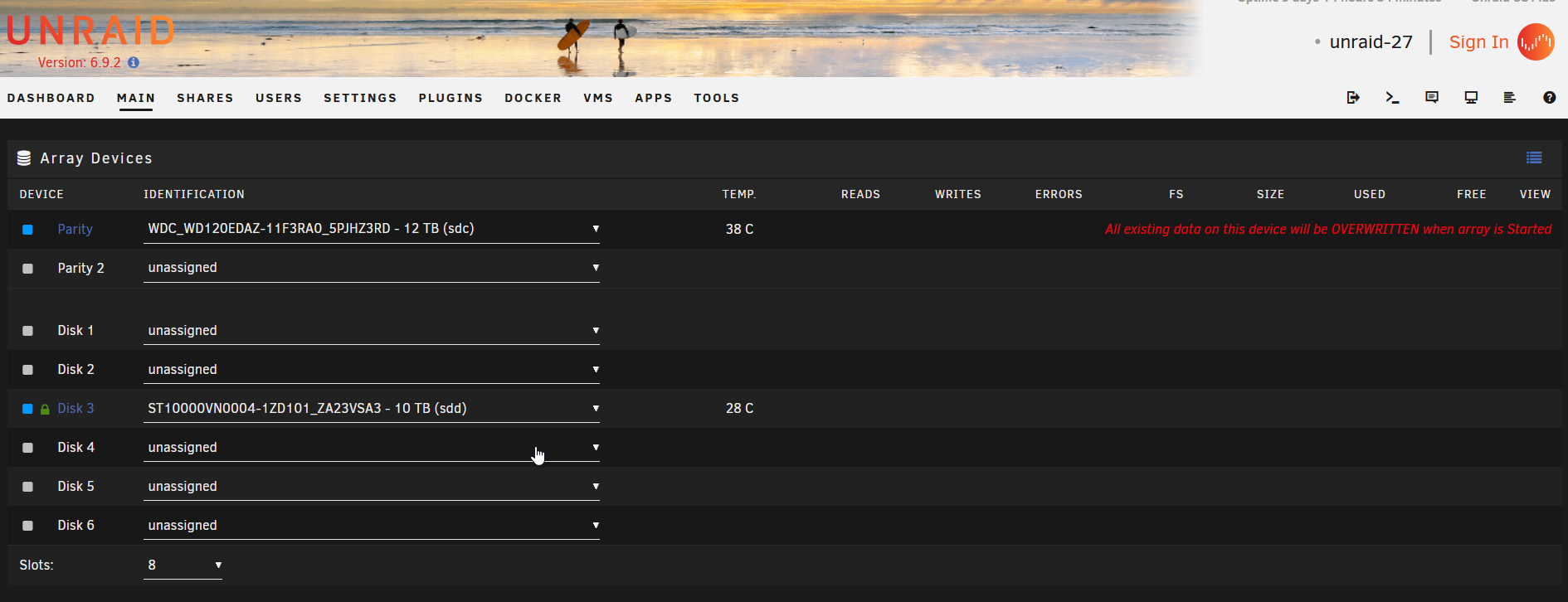Click the Disk 3 green lock icon
Screen dimensions: 1568x602
45,409
